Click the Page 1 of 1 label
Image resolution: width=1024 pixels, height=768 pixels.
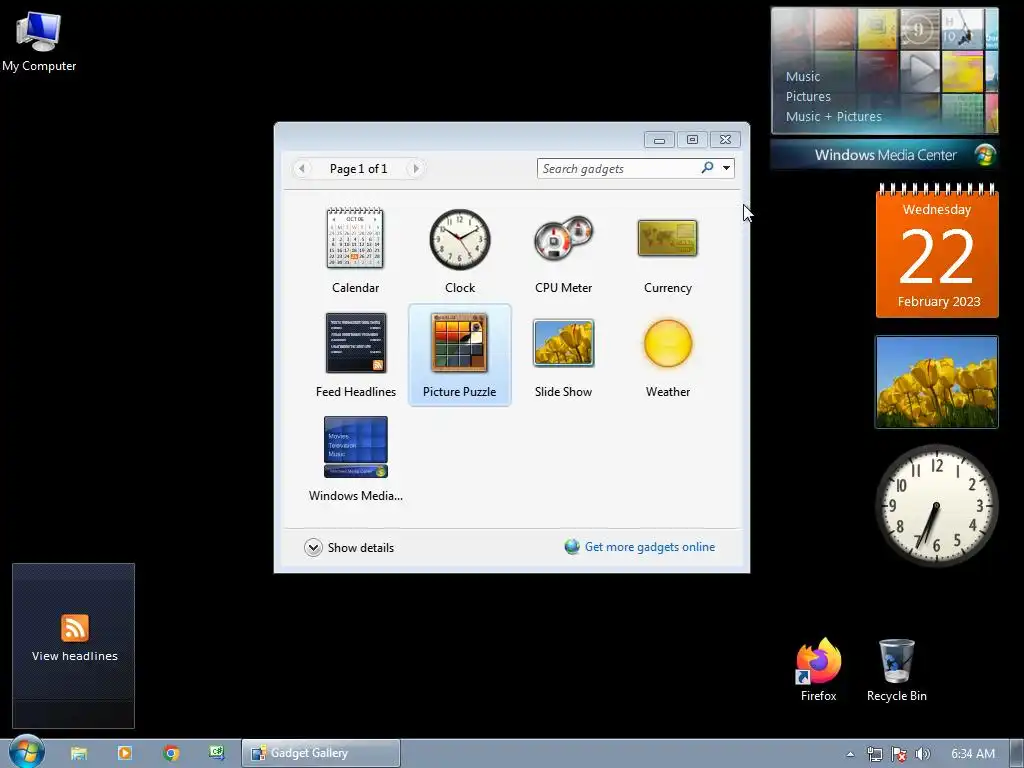point(359,168)
